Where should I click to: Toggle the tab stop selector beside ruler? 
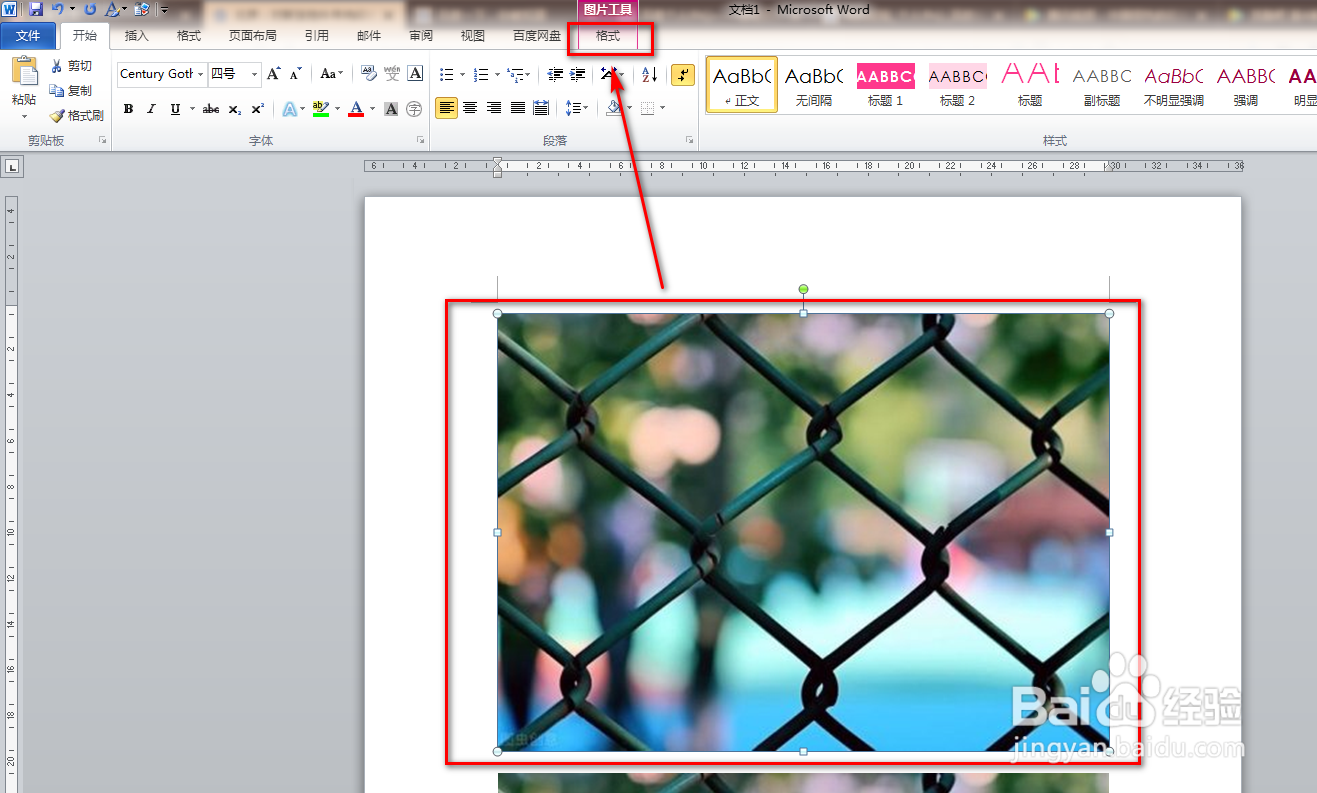12,167
